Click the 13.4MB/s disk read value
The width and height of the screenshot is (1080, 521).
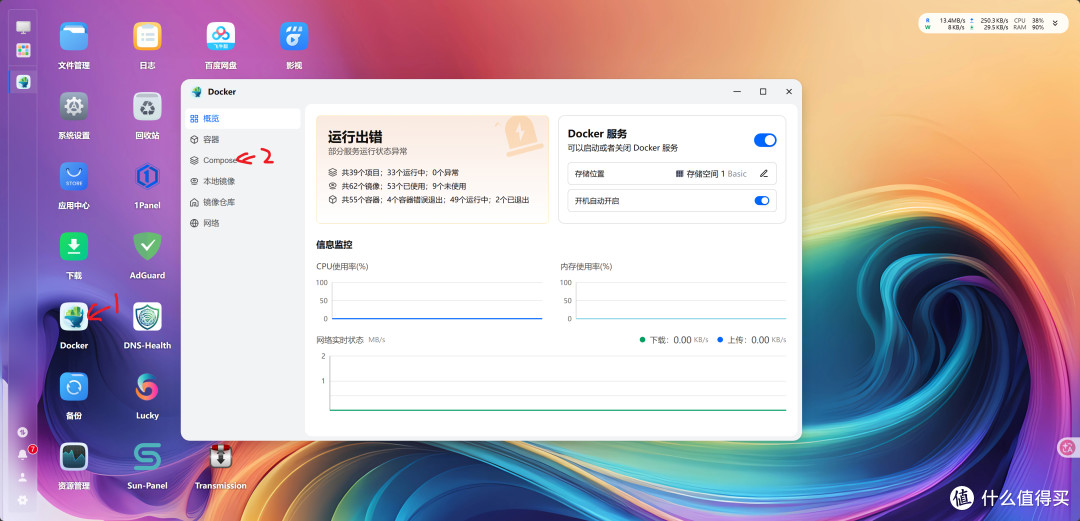(951, 20)
